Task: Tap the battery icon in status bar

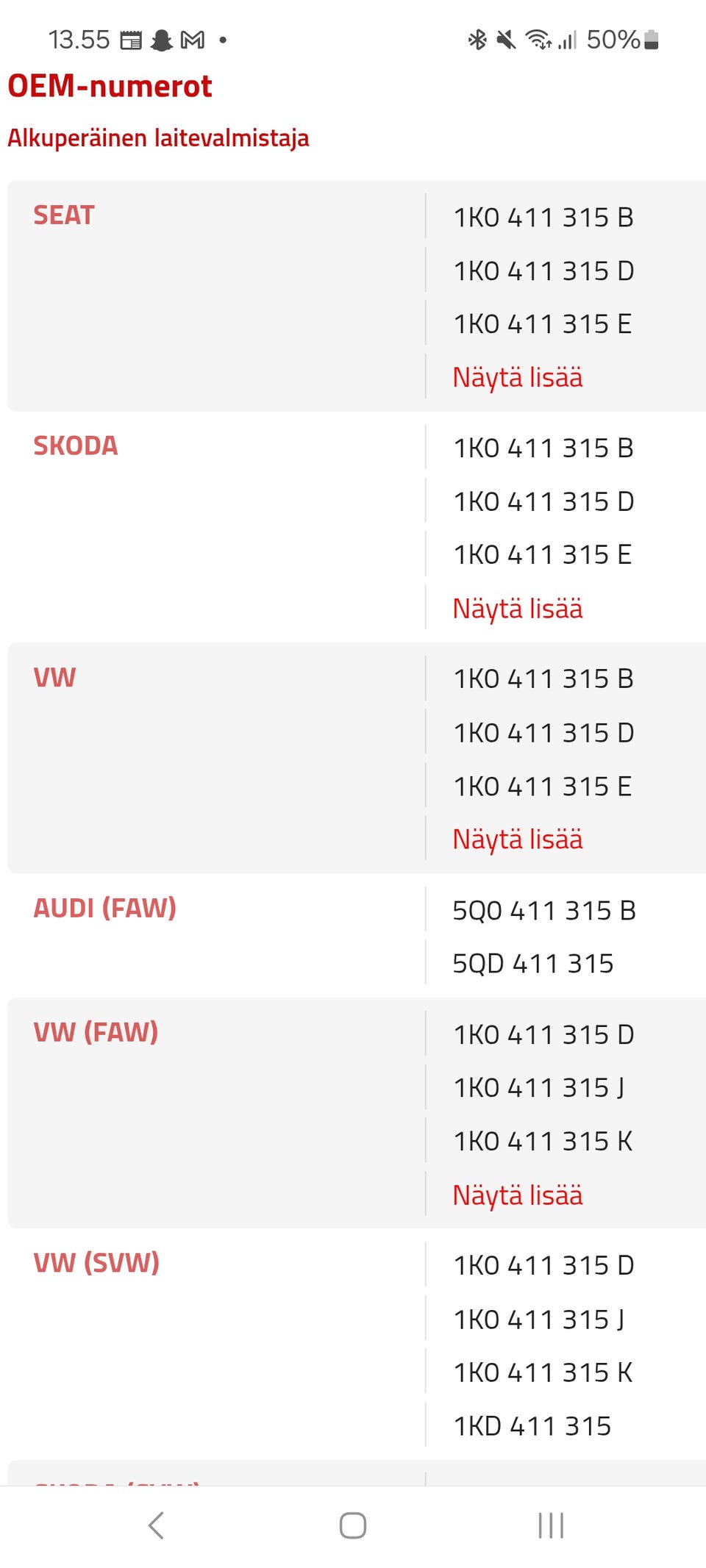Action: coord(651,40)
